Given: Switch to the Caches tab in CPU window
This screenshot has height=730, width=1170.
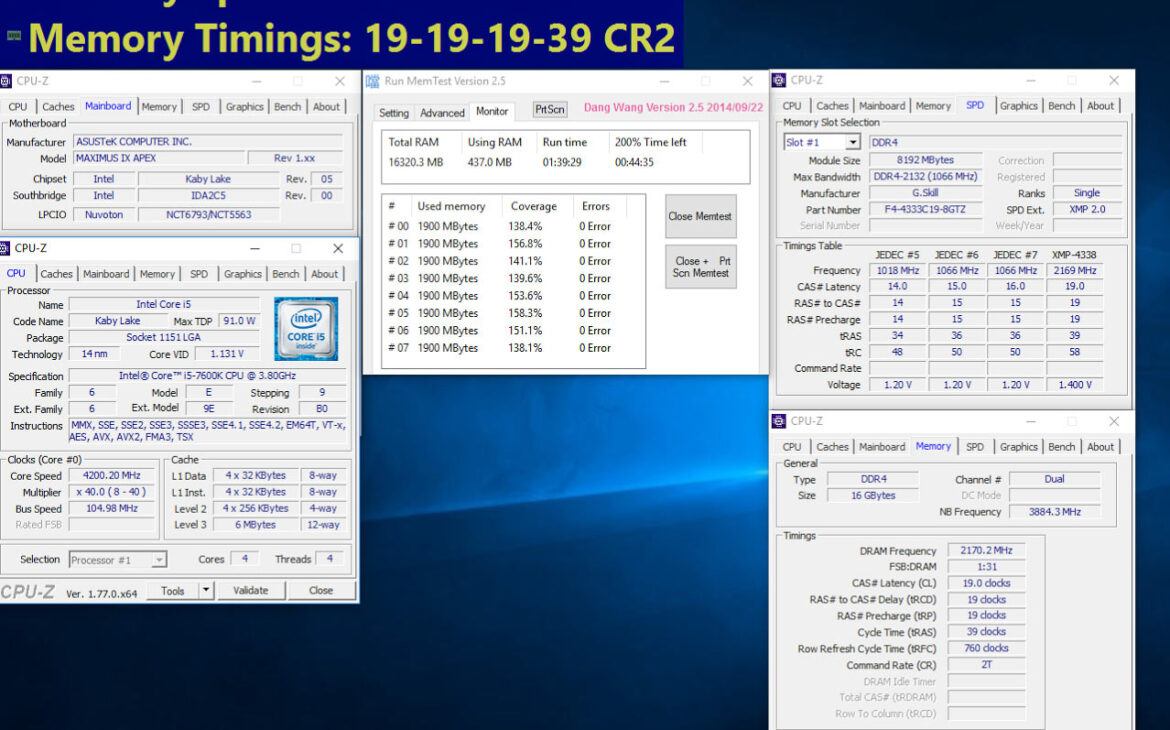Looking at the screenshot, I should click(x=56, y=273).
